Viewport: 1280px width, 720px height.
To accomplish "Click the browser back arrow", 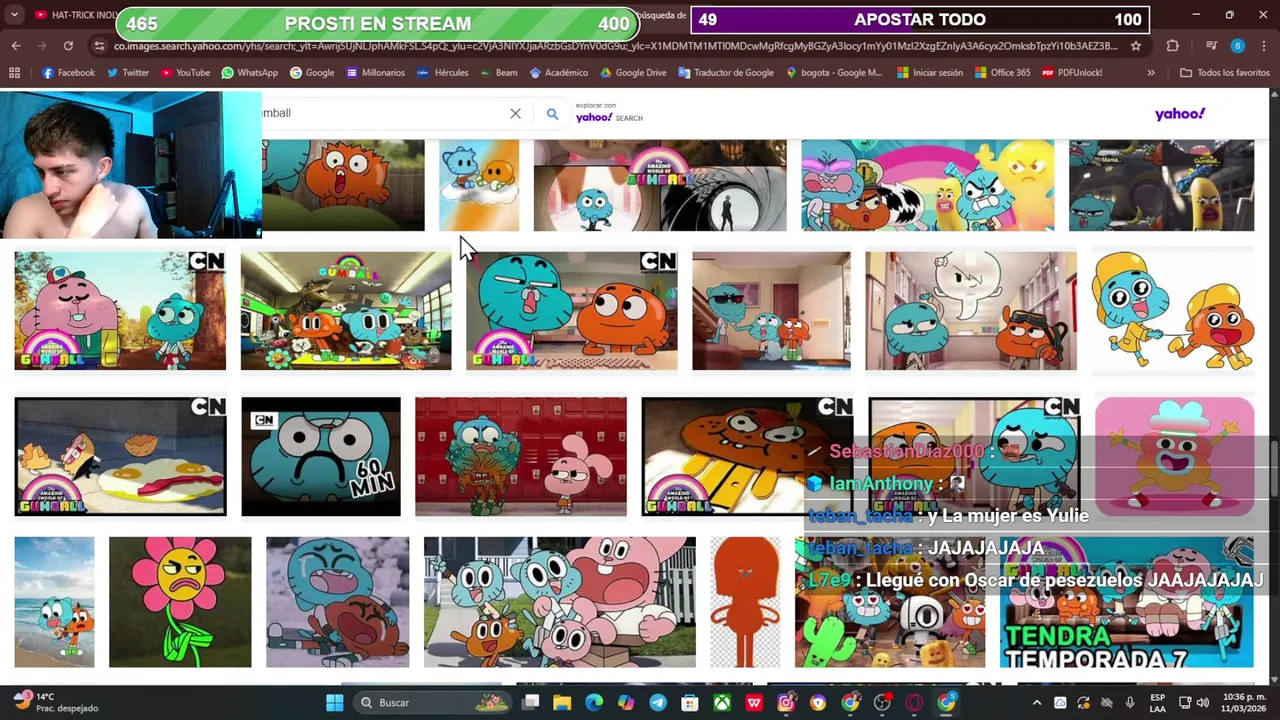I will 15,46.
